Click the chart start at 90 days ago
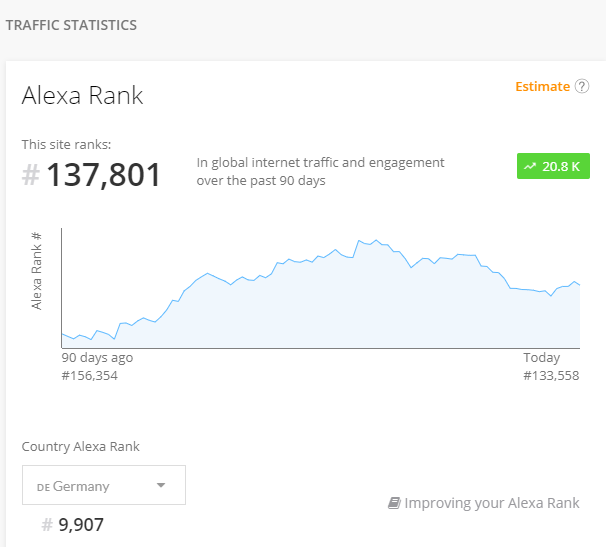Screen dimensions: 606x547 pos(63,334)
